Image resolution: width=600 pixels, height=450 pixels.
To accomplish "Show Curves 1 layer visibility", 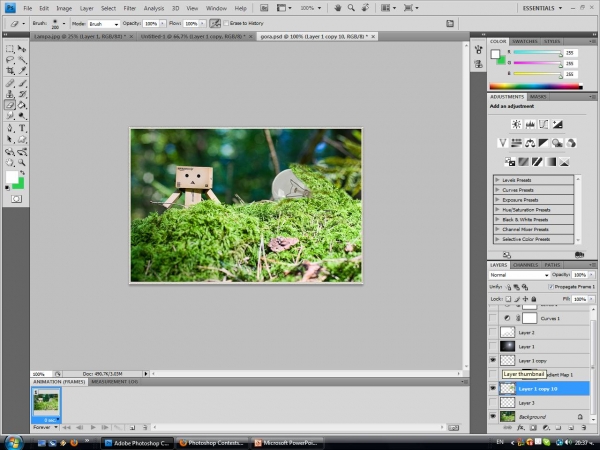I will point(493,318).
